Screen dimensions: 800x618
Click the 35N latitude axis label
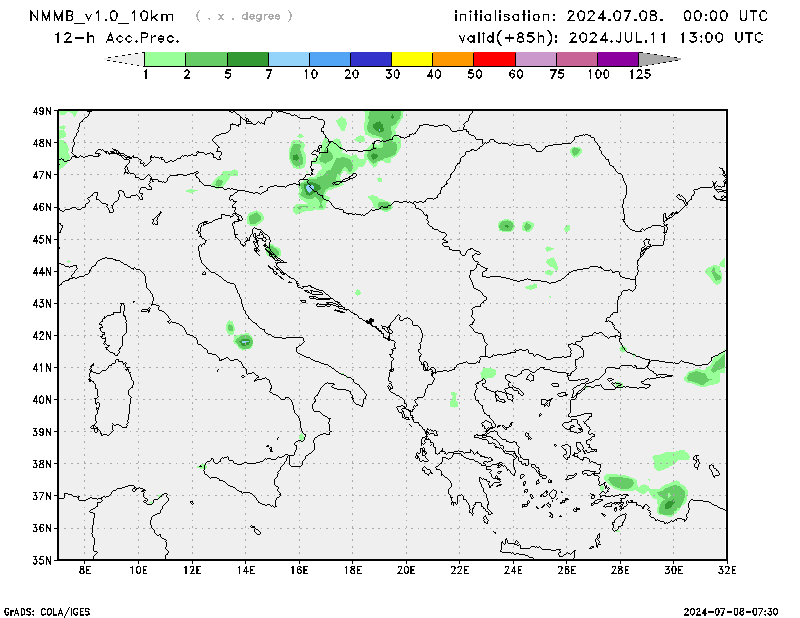pyautogui.click(x=41, y=560)
